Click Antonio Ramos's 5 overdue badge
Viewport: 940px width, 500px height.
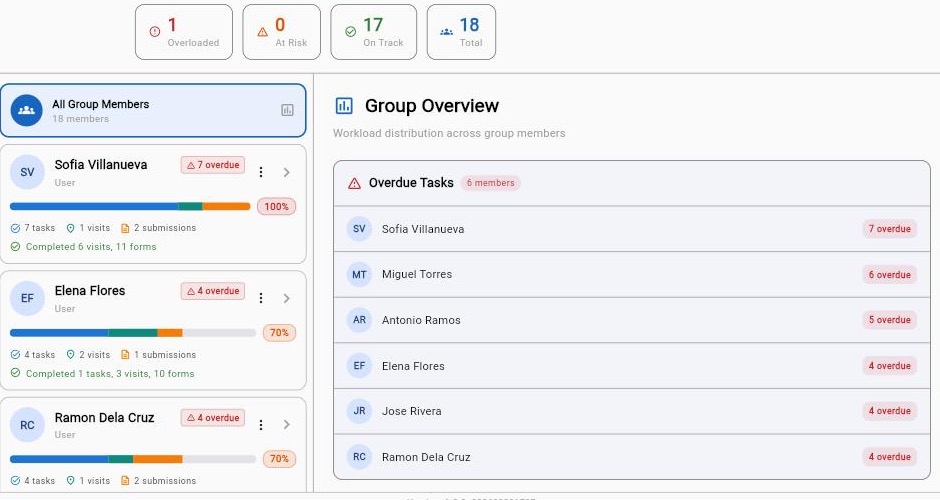[x=890, y=320]
